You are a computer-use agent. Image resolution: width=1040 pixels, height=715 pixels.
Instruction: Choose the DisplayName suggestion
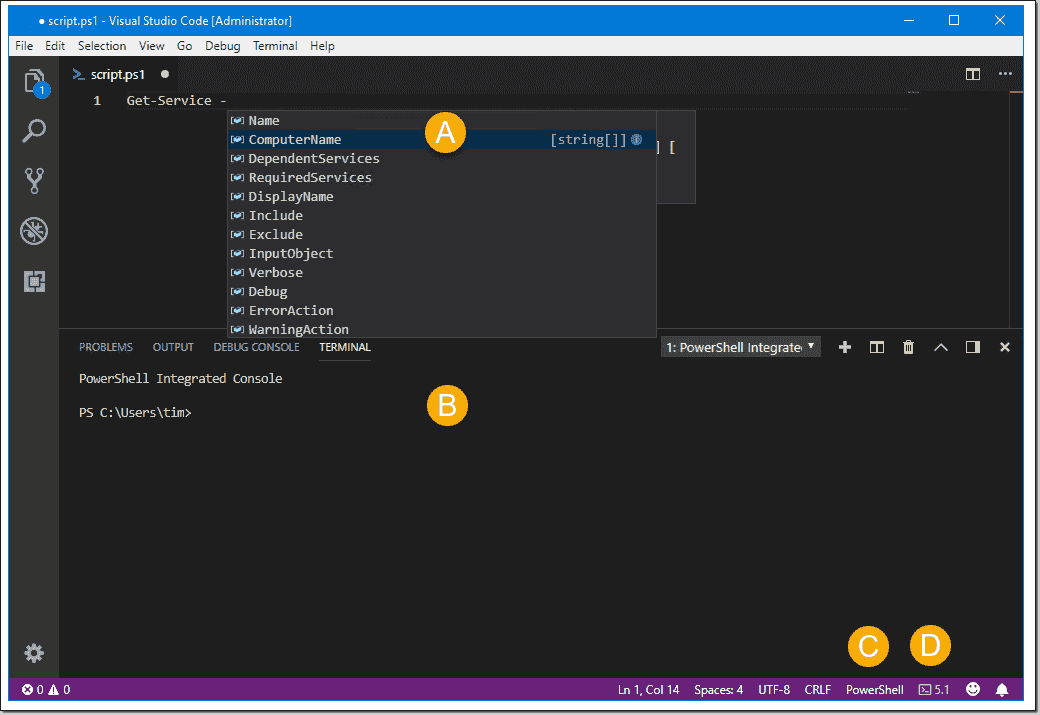[442, 196]
